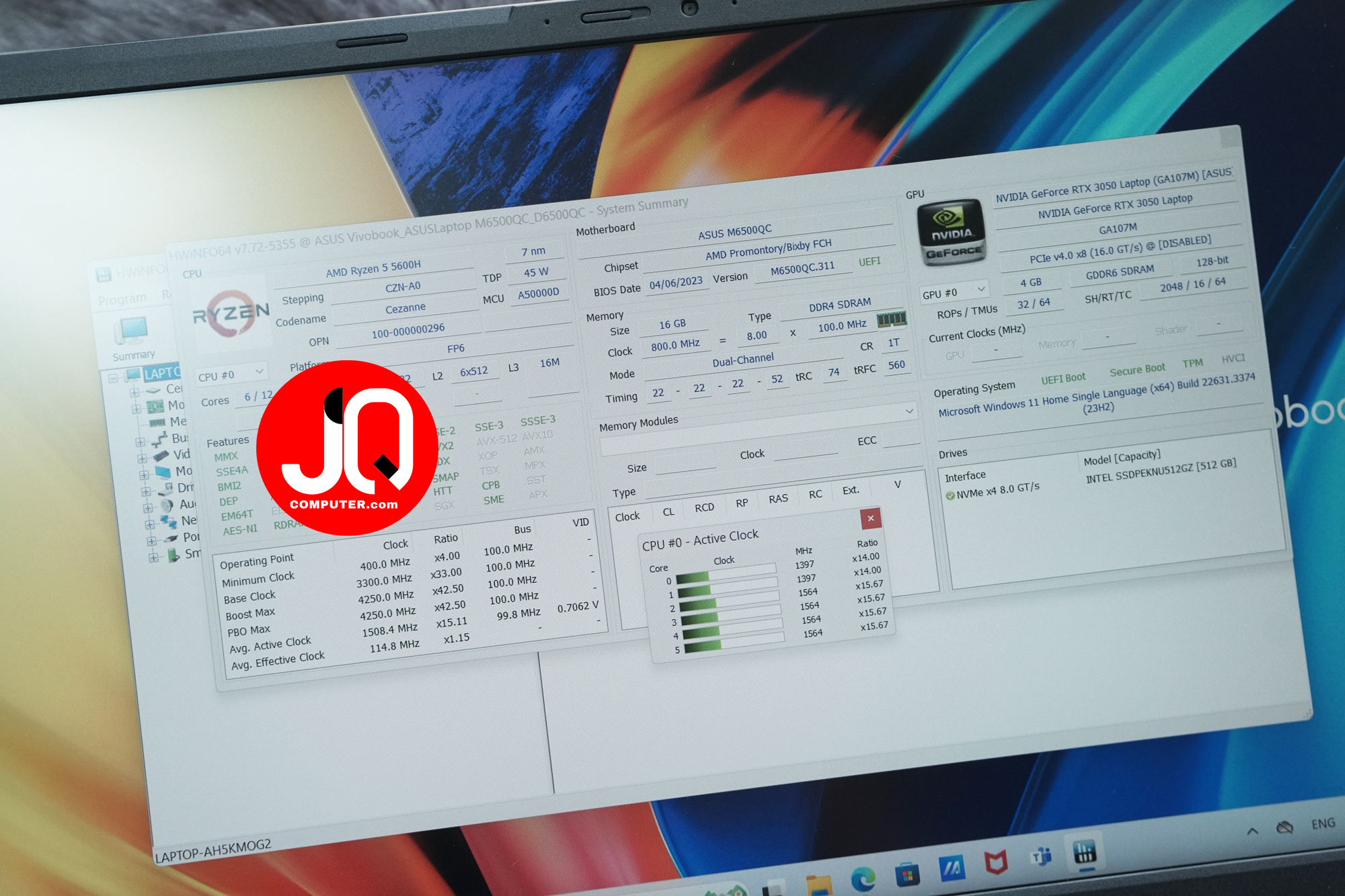Close the CPU #0 Active Clock window

[x=870, y=518]
